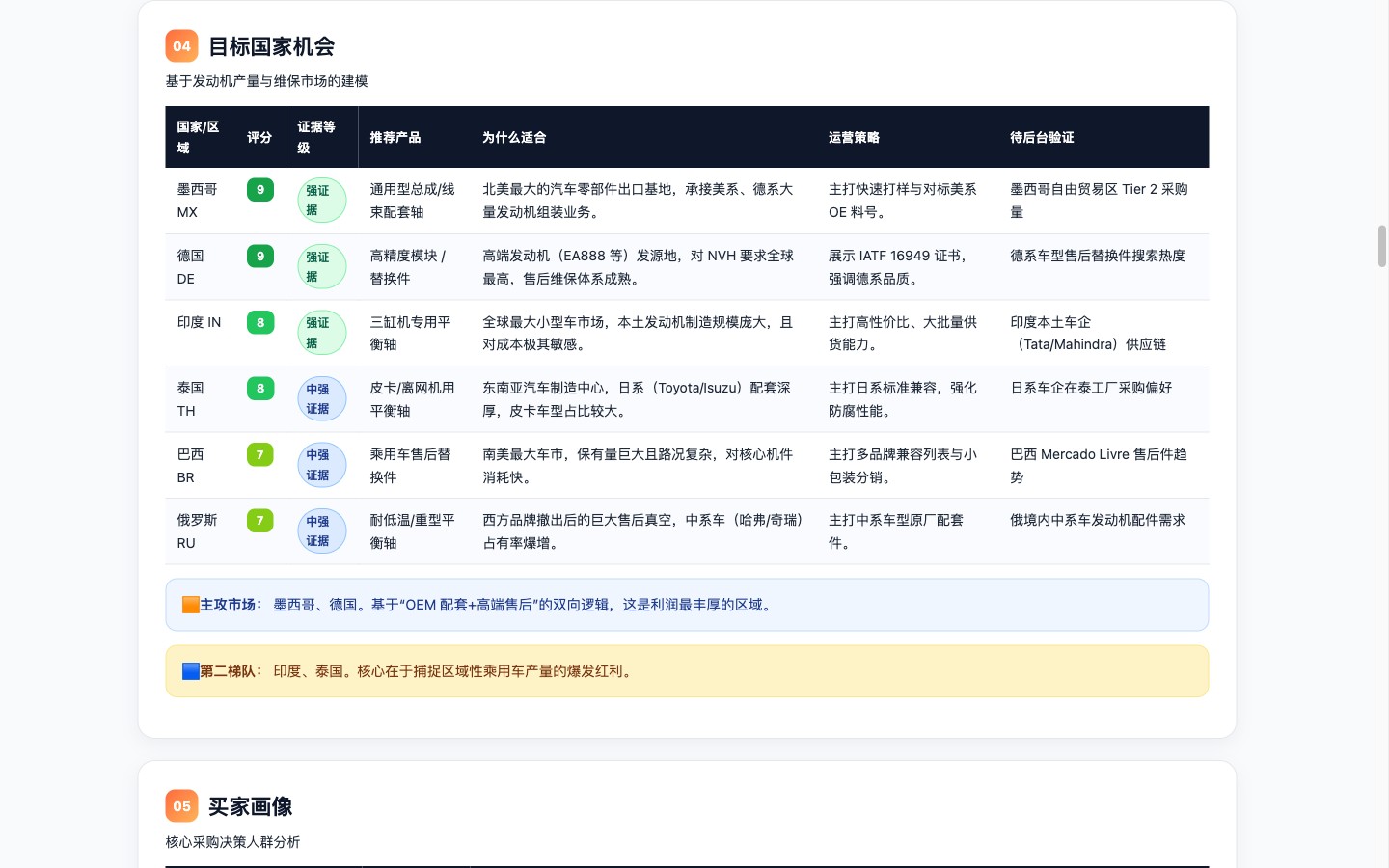
Task: Click the blue 主攻市场 callout box
Action: [687, 605]
